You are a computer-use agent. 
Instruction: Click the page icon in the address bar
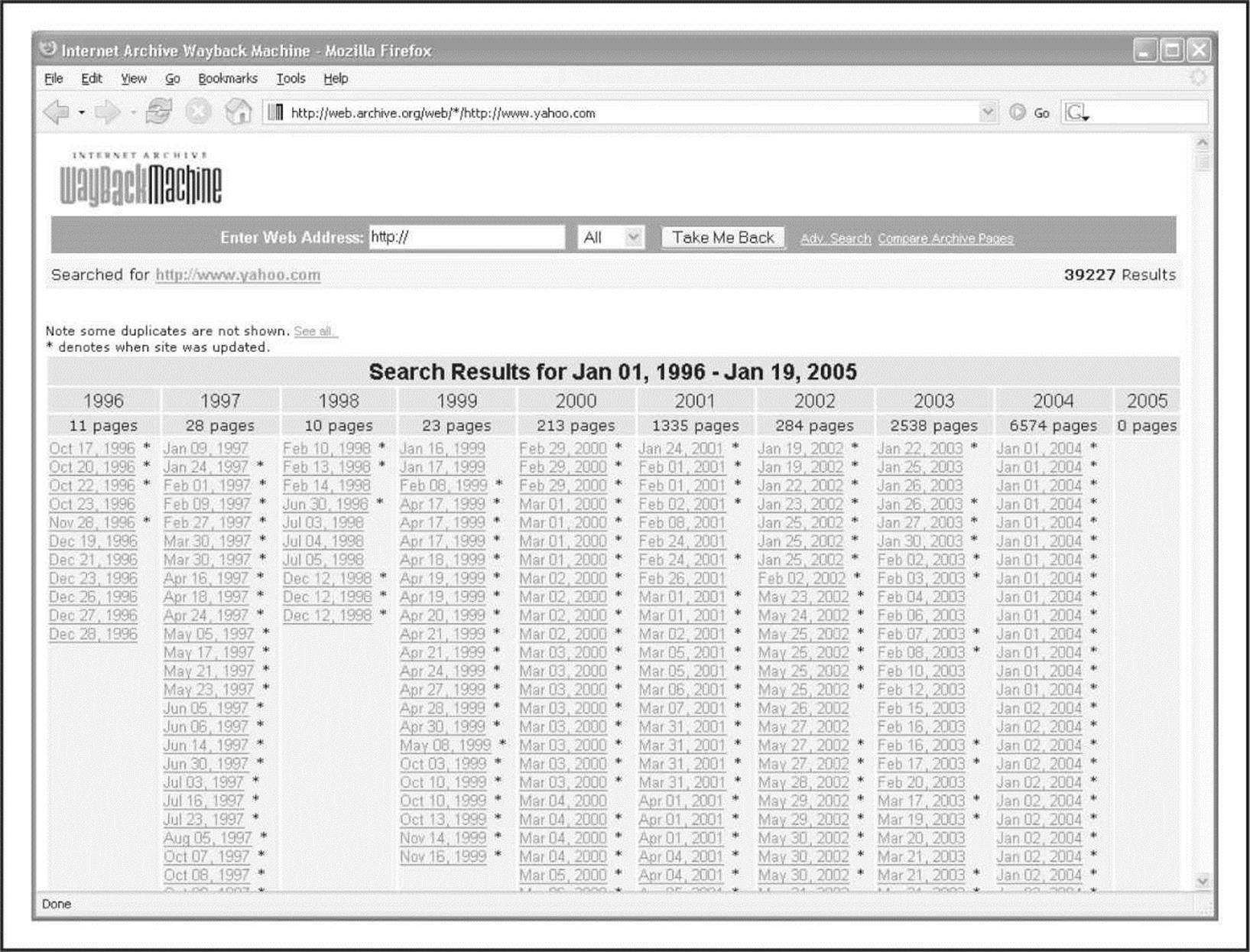coord(276,112)
